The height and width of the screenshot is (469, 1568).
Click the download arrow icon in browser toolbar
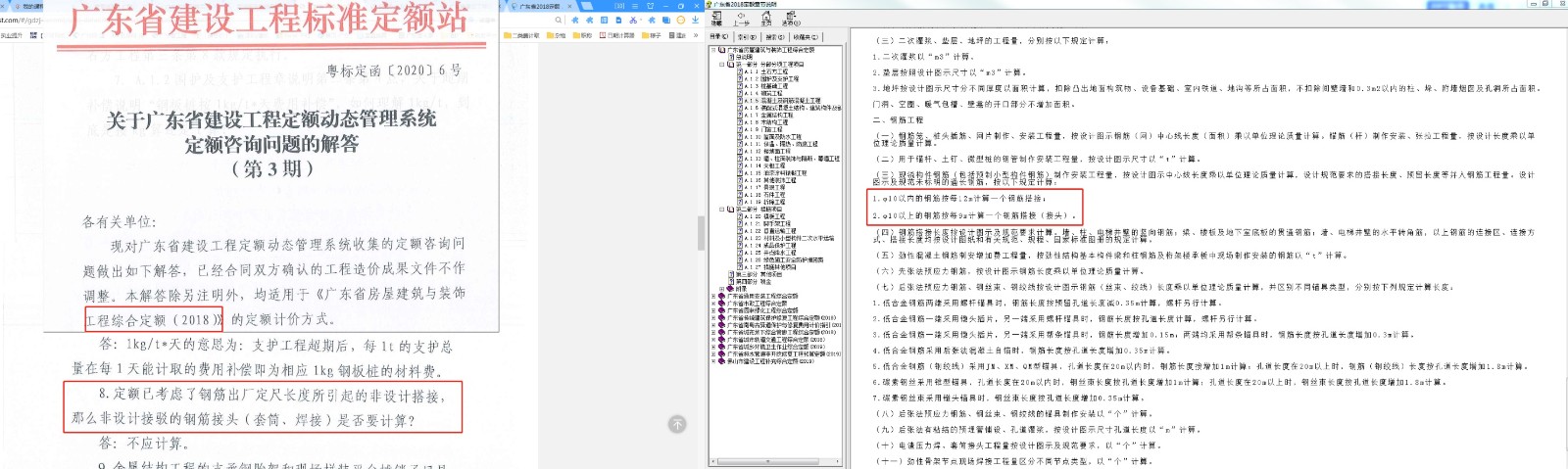695,20
